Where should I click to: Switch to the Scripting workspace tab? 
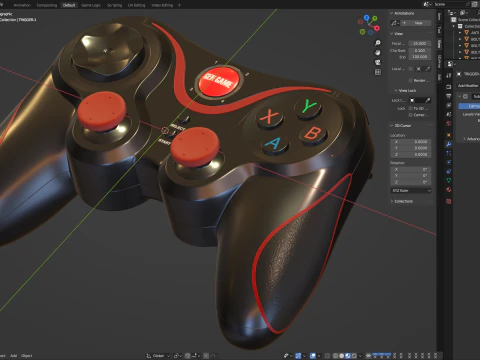coord(114,5)
